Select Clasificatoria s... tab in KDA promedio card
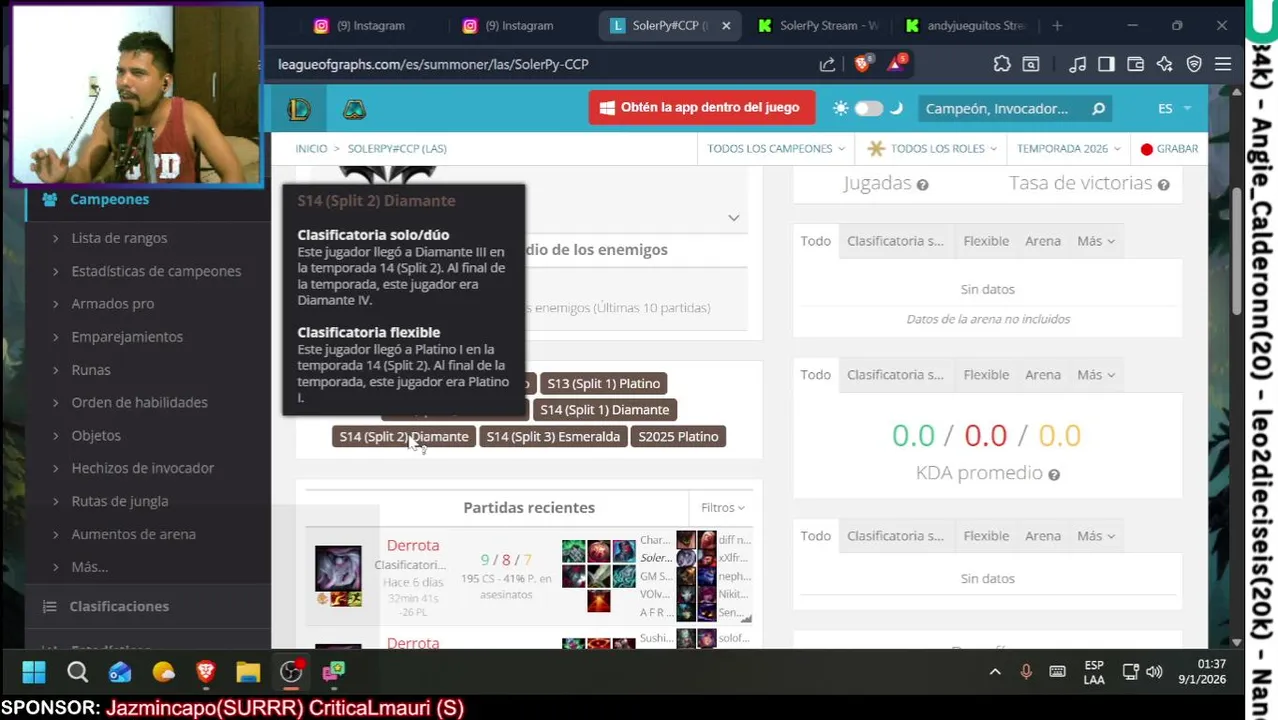Viewport: 1278px width, 720px height. (x=895, y=375)
